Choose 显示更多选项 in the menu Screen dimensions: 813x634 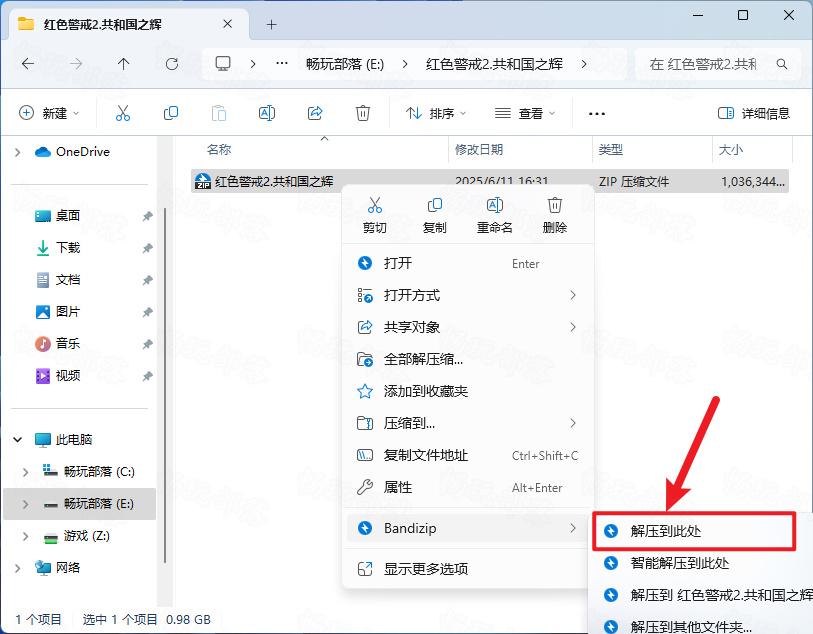click(468, 569)
